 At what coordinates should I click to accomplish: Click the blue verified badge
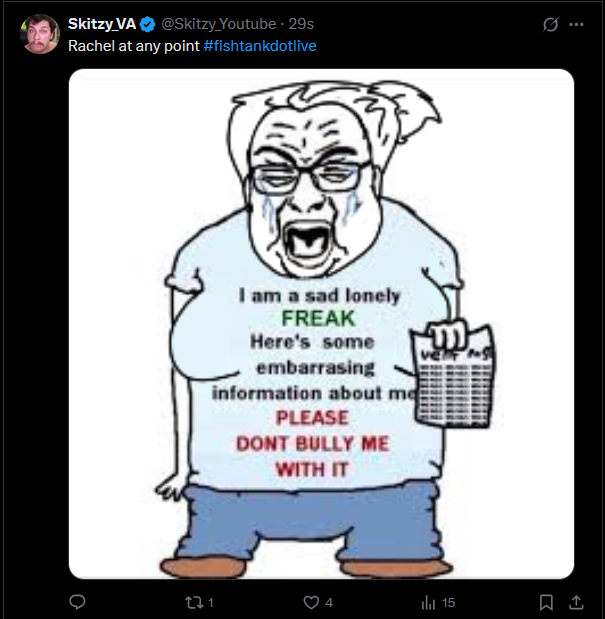(148, 24)
